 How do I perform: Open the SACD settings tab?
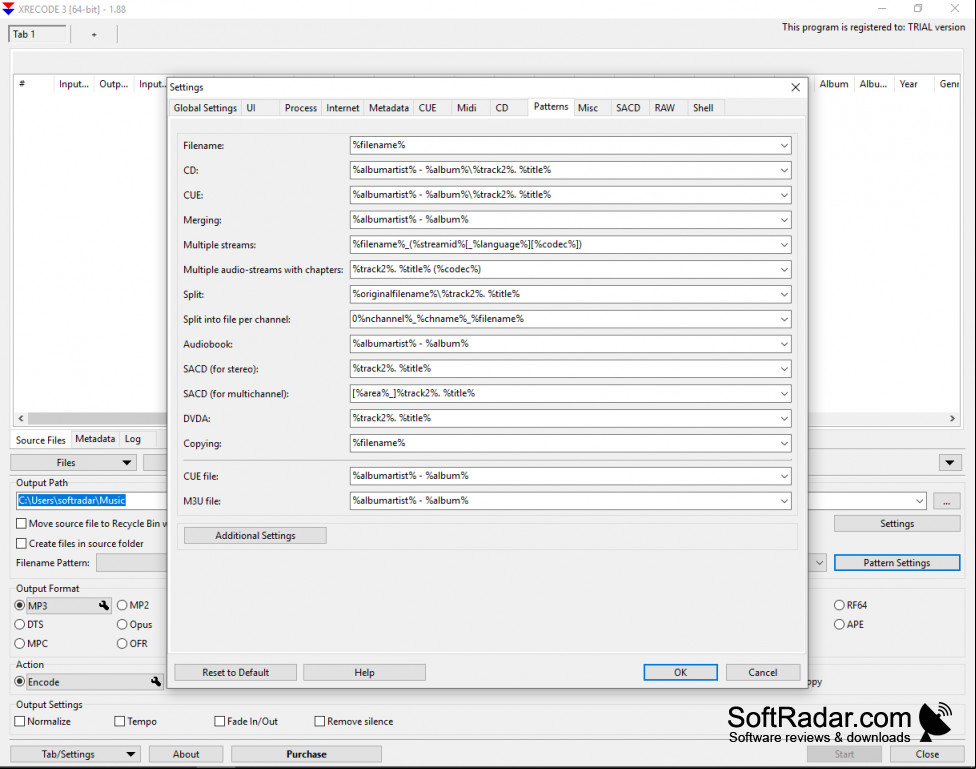(628, 108)
